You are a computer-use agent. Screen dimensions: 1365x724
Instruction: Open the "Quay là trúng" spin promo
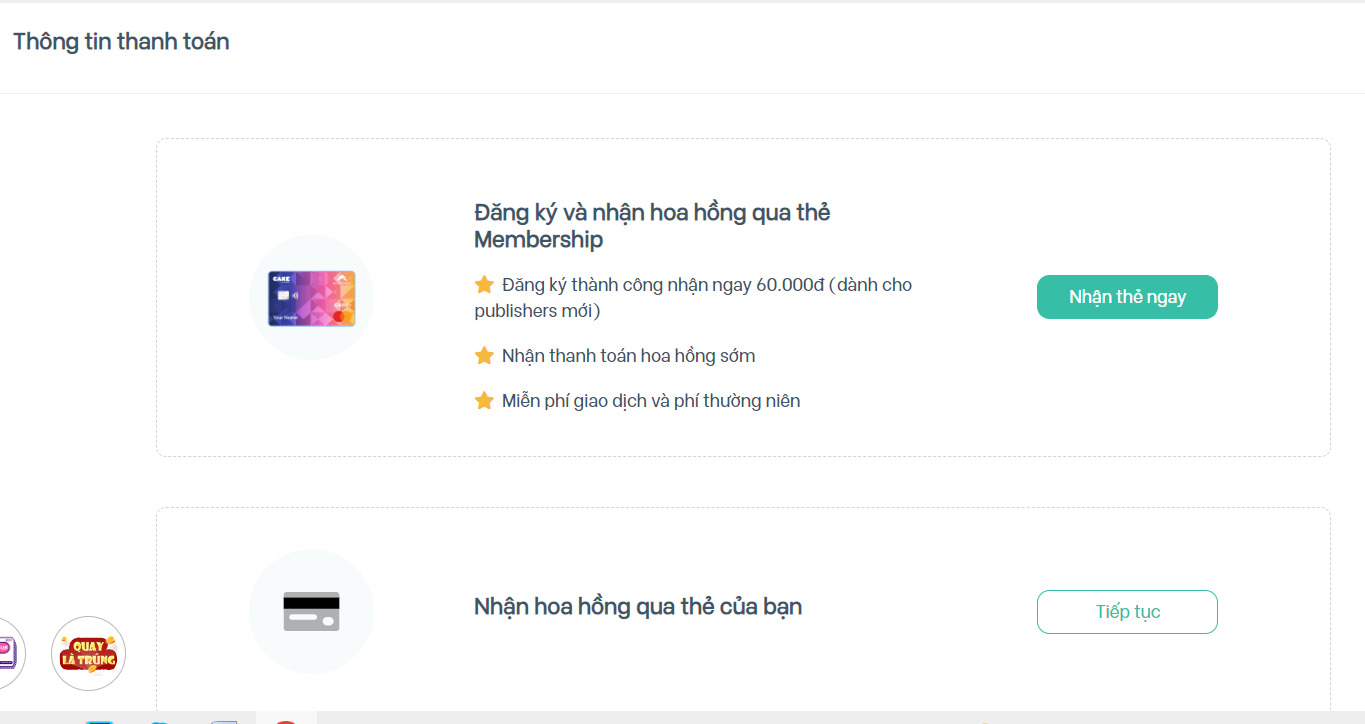88,653
